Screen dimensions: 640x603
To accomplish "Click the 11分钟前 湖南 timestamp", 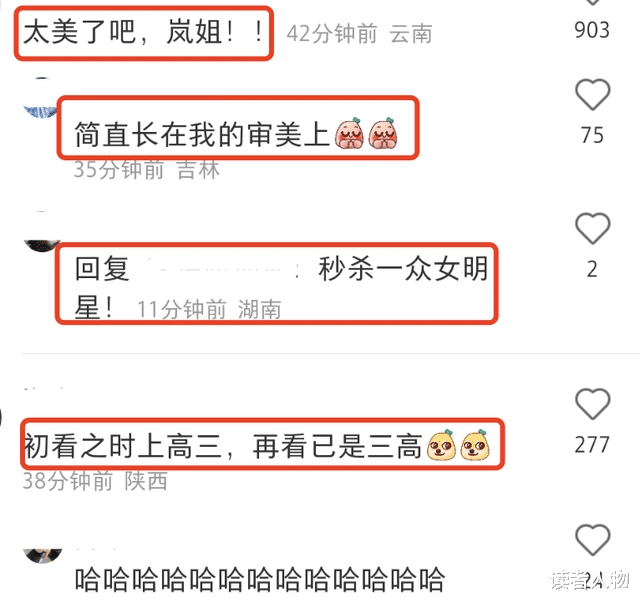I will tap(209, 309).
